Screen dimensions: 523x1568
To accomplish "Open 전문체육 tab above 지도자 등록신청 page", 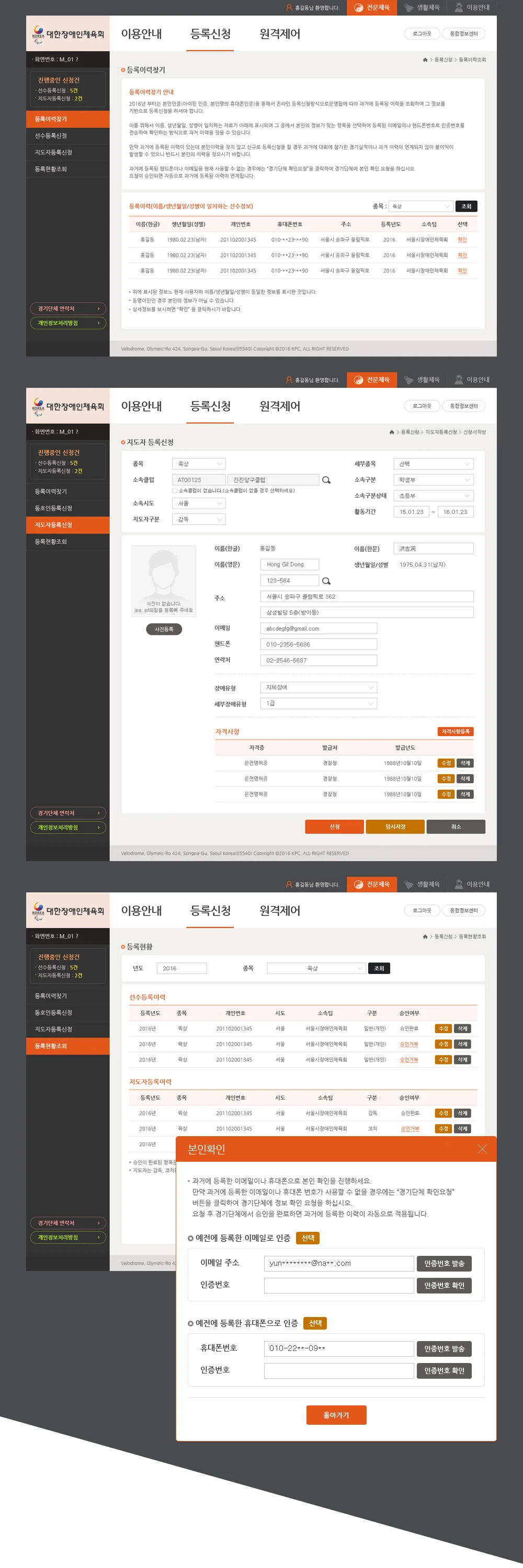I will pyautogui.click(x=371, y=380).
